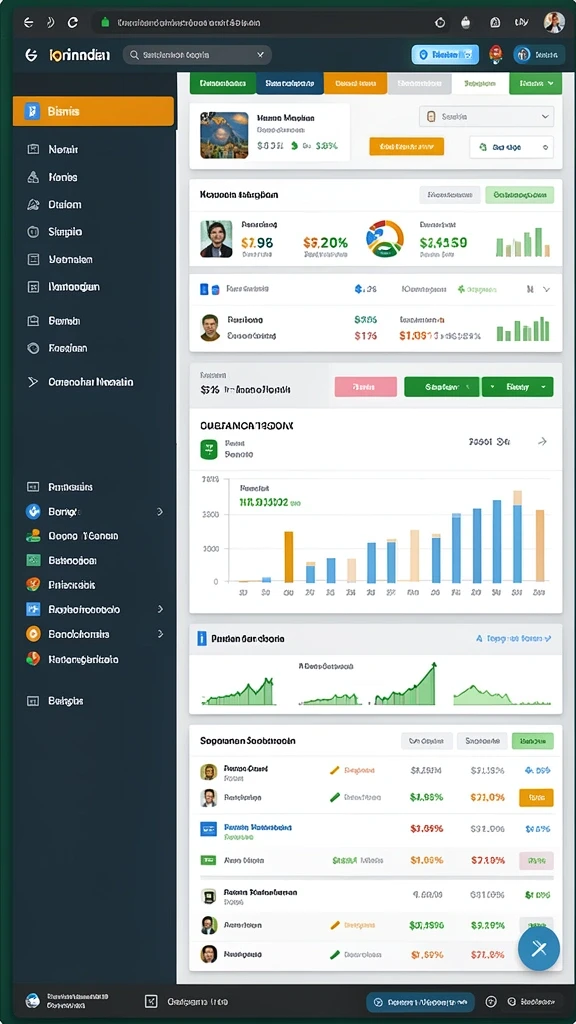Collapse the row using the chevron beside the blue icons

coord(547,289)
